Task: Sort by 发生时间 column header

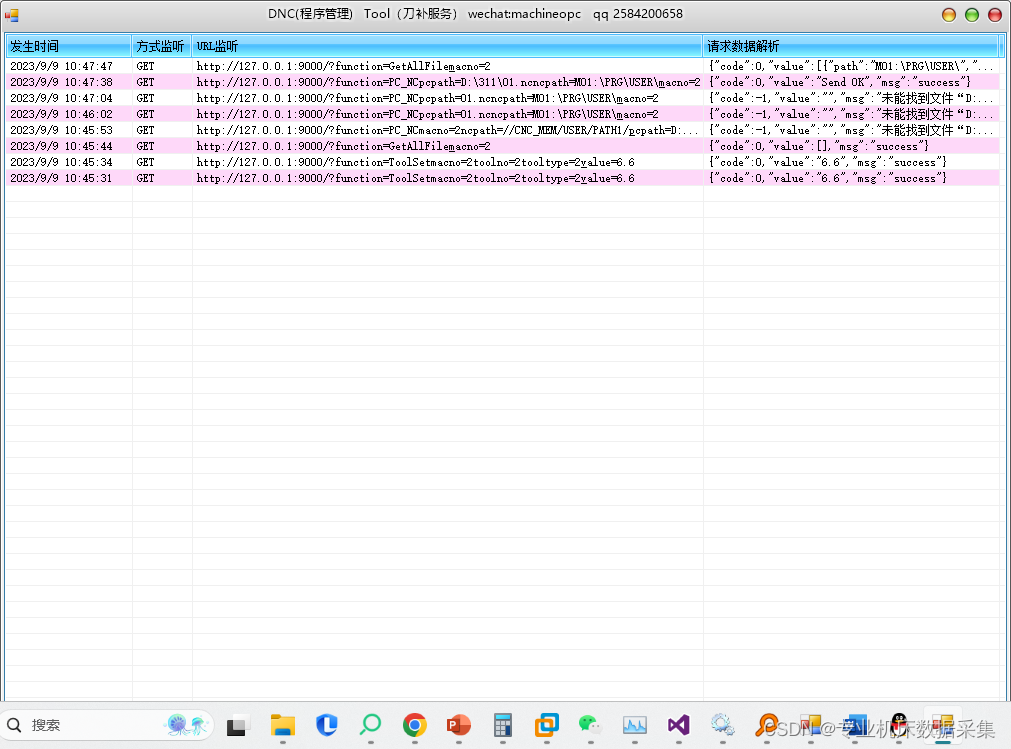Action: (x=68, y=46)
